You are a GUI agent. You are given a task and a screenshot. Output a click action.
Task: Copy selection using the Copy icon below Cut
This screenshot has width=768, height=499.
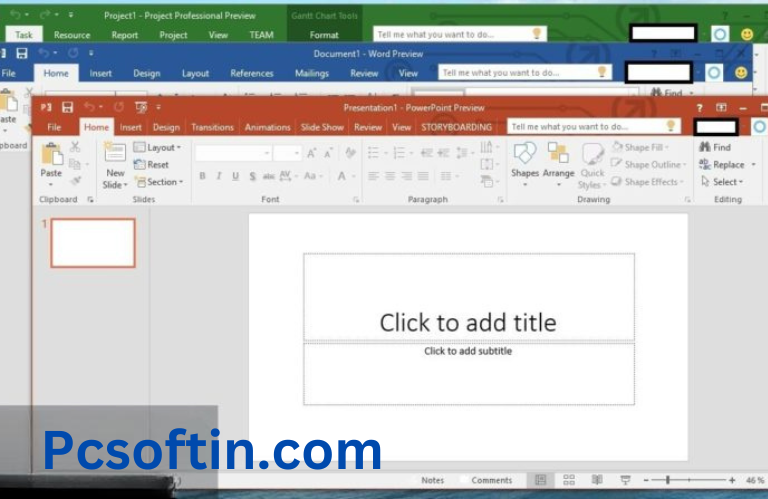(74, 164)
